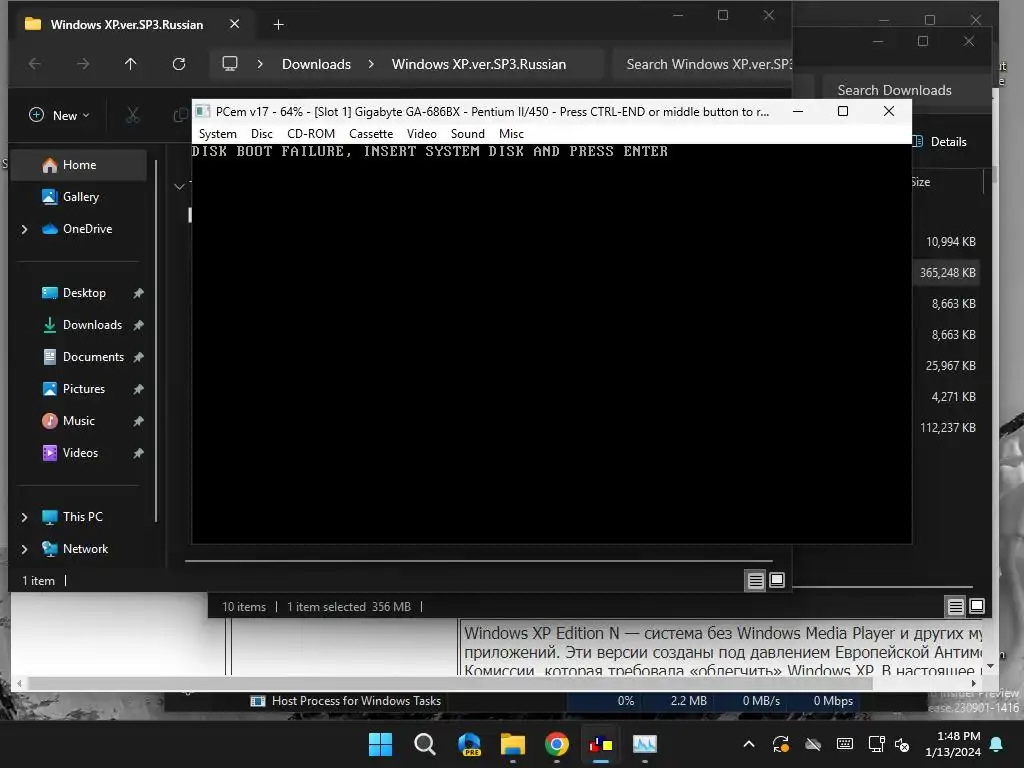The width and height of the screenshot is (1024, 768).
Task: Open Google Chrome from taskbar
Action: [556, 744]
